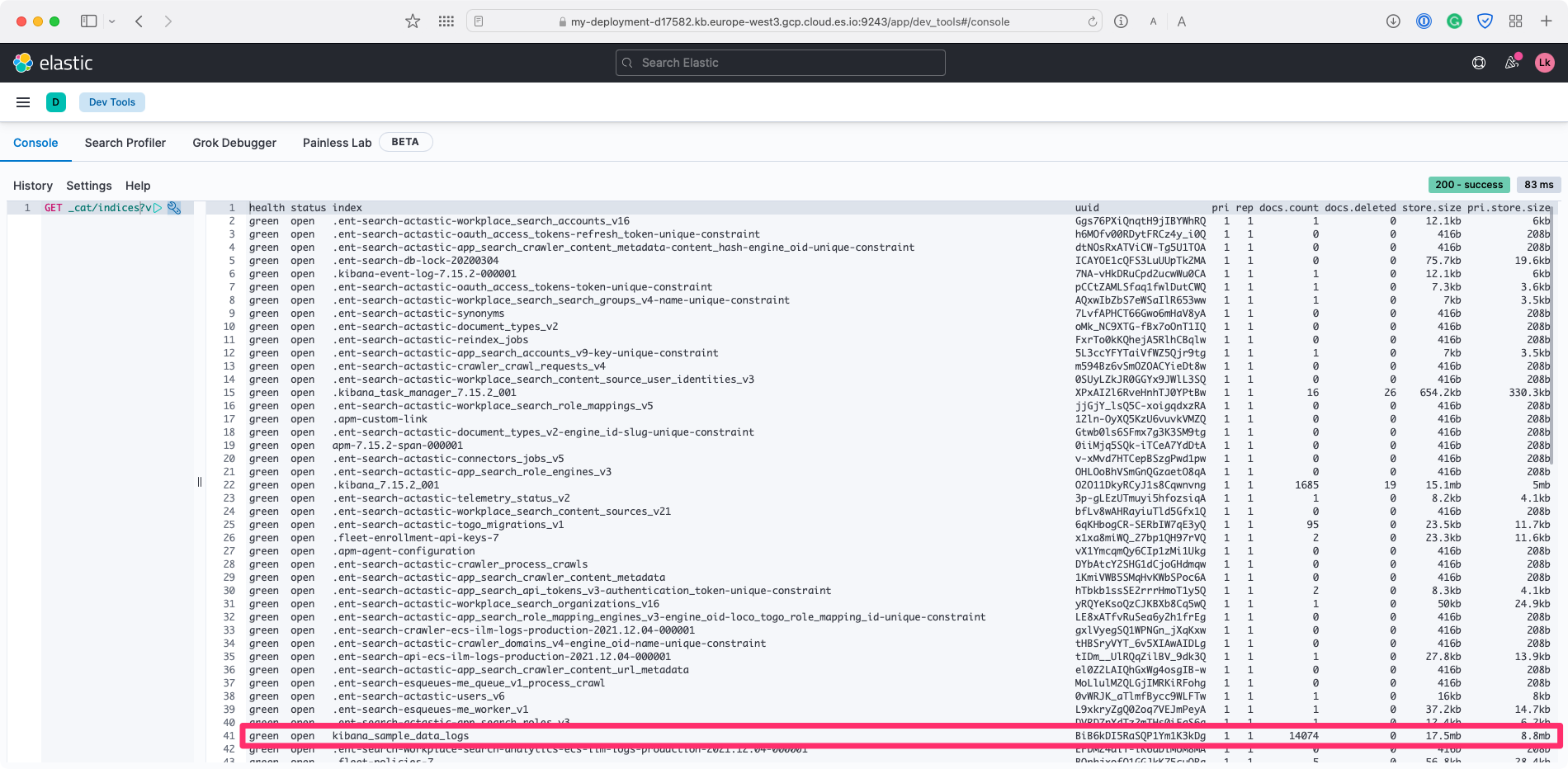Click the console pane resize divider
This screenshot has height=769, width=1568.
[x=200, y=482]
